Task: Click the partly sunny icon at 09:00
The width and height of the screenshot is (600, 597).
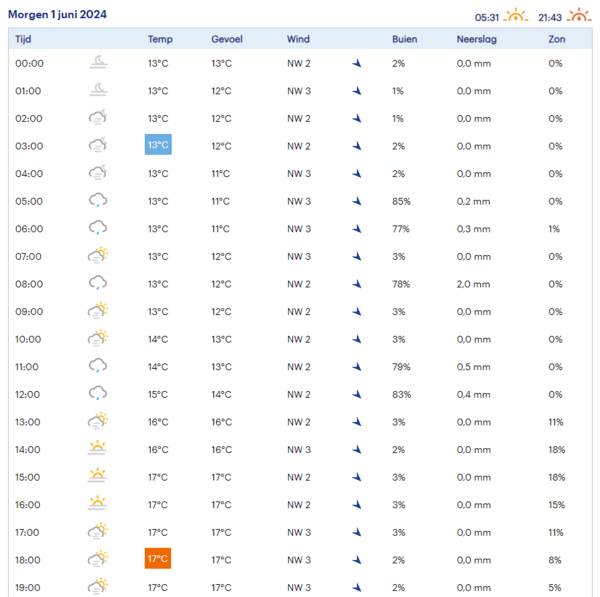Action: click(x=98, y=310)
